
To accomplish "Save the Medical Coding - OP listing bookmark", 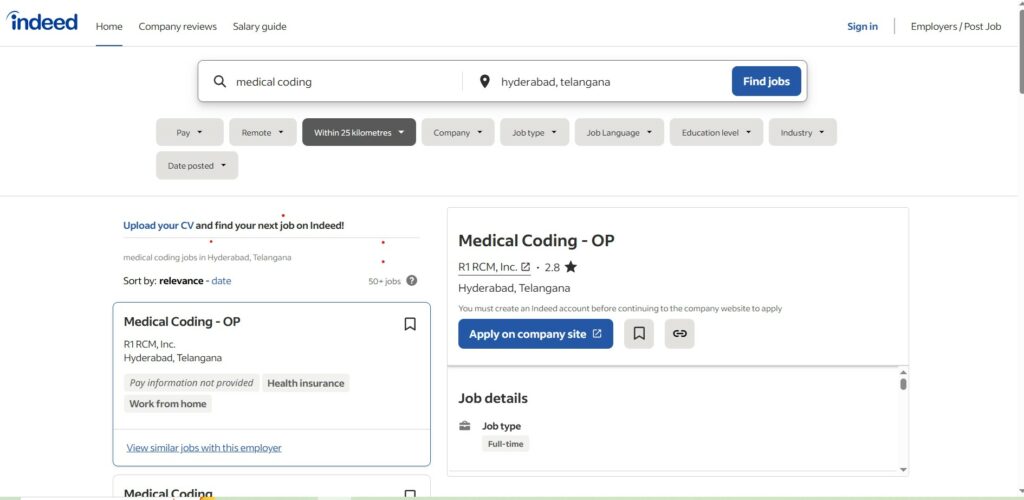I will click(410, 324).
